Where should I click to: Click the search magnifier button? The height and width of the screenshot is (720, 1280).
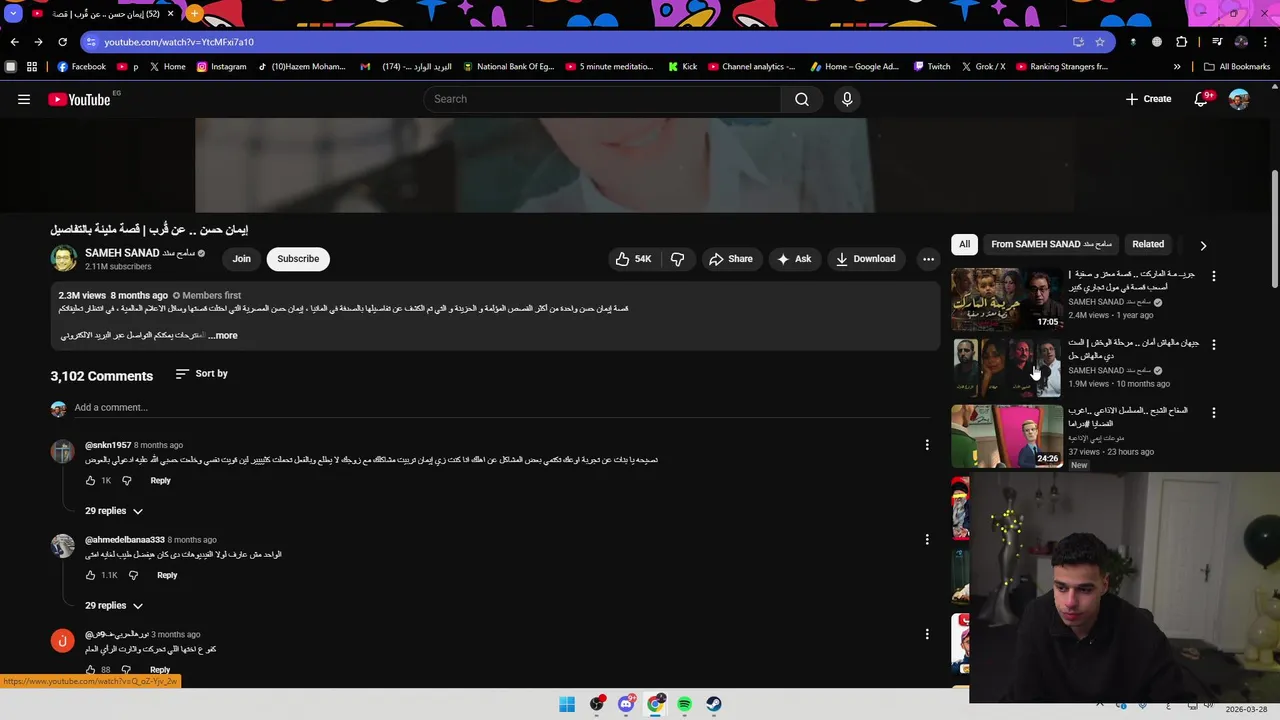click(x=802, y=99)
